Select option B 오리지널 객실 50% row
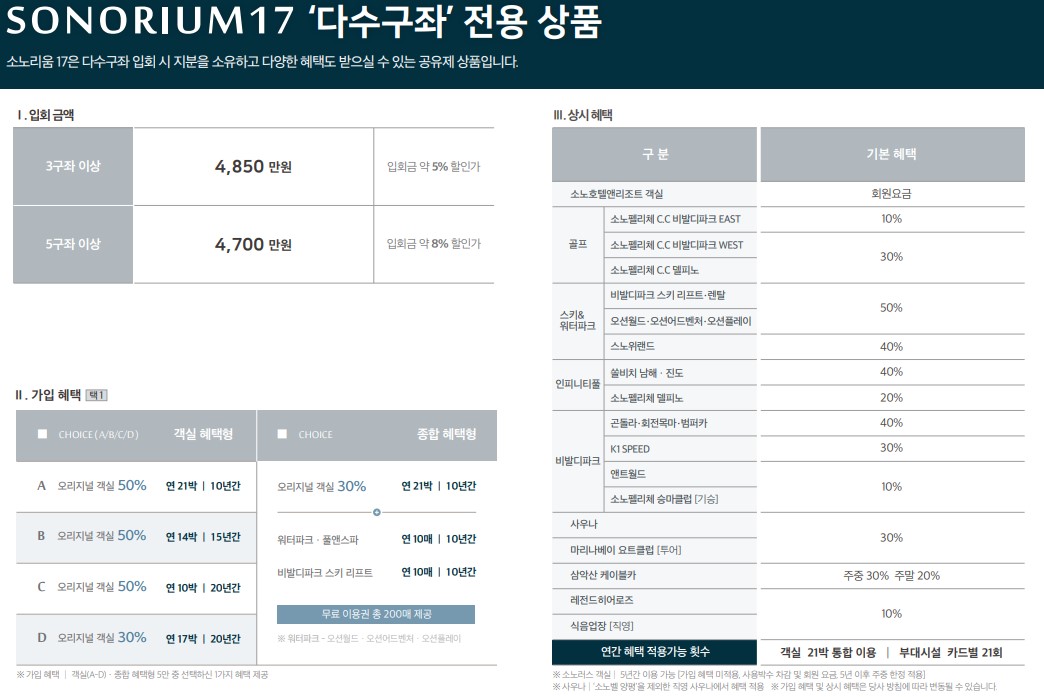The height and width of the screenshot is (697, 1044). pyautogui.click(x=136, y=537)
